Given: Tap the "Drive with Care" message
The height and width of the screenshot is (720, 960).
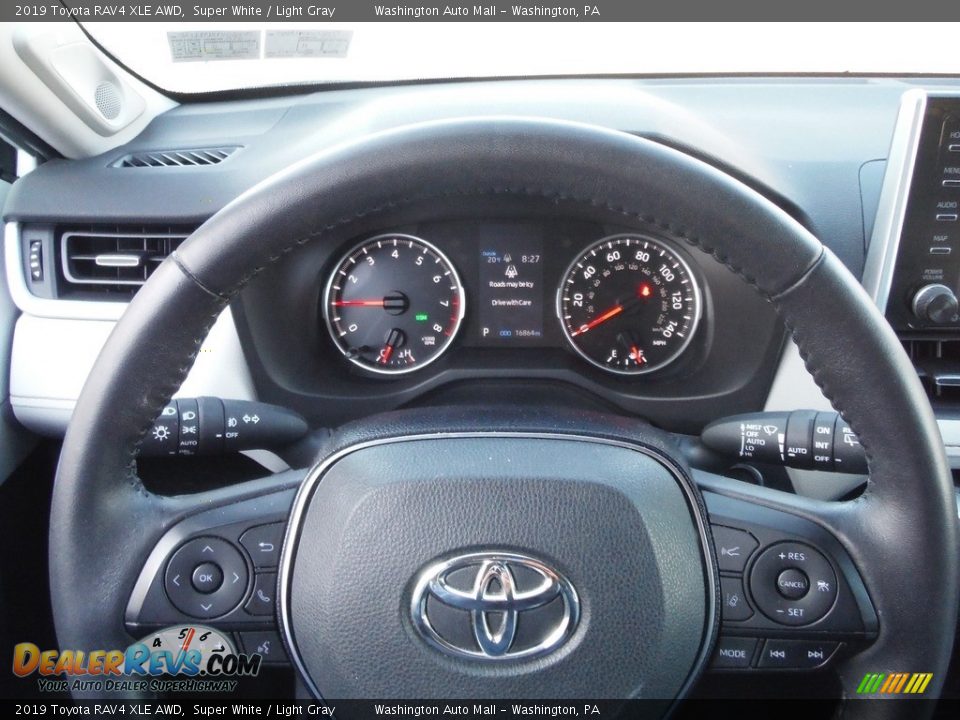Looking at the screenshot, I should (x=511, y=302).
